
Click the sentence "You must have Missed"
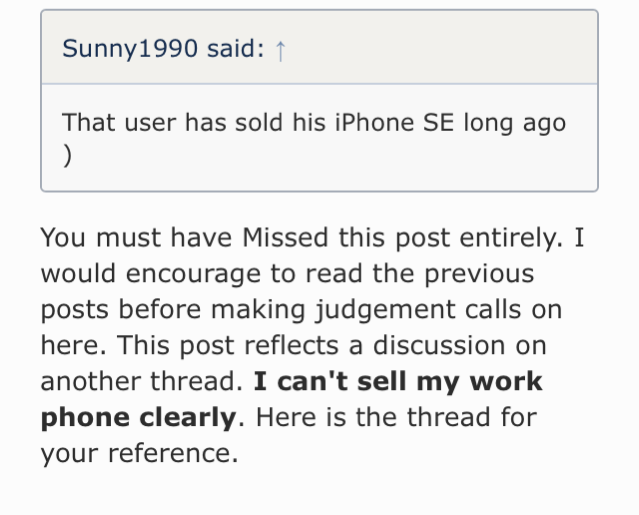click(184, 238)
